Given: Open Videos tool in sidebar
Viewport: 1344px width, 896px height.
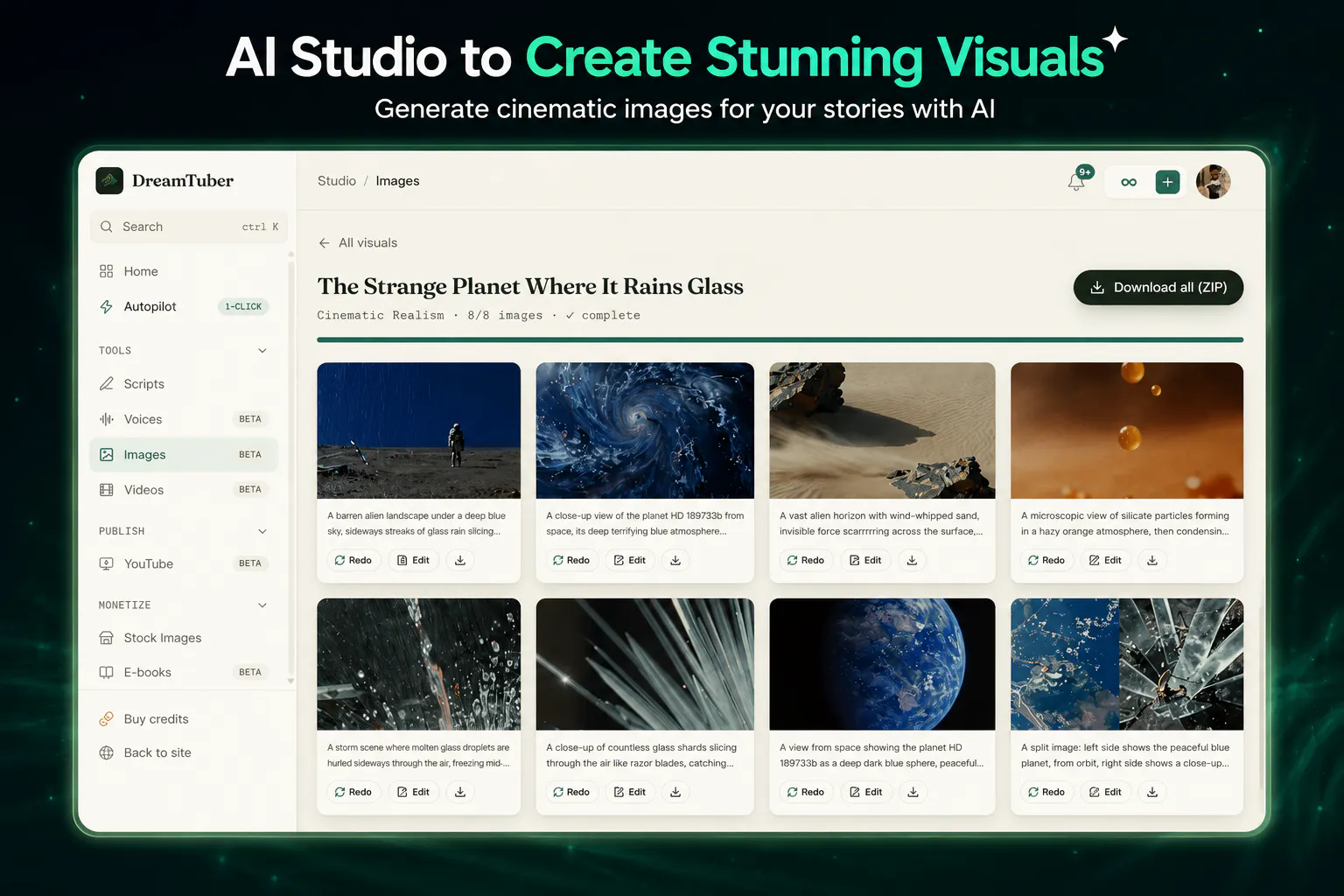Looking at the screenshot, I should click(184, 490).
